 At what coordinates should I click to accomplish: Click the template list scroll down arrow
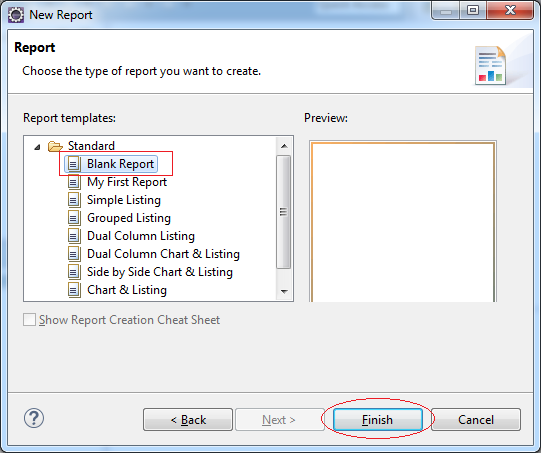(x=284, y=292)
